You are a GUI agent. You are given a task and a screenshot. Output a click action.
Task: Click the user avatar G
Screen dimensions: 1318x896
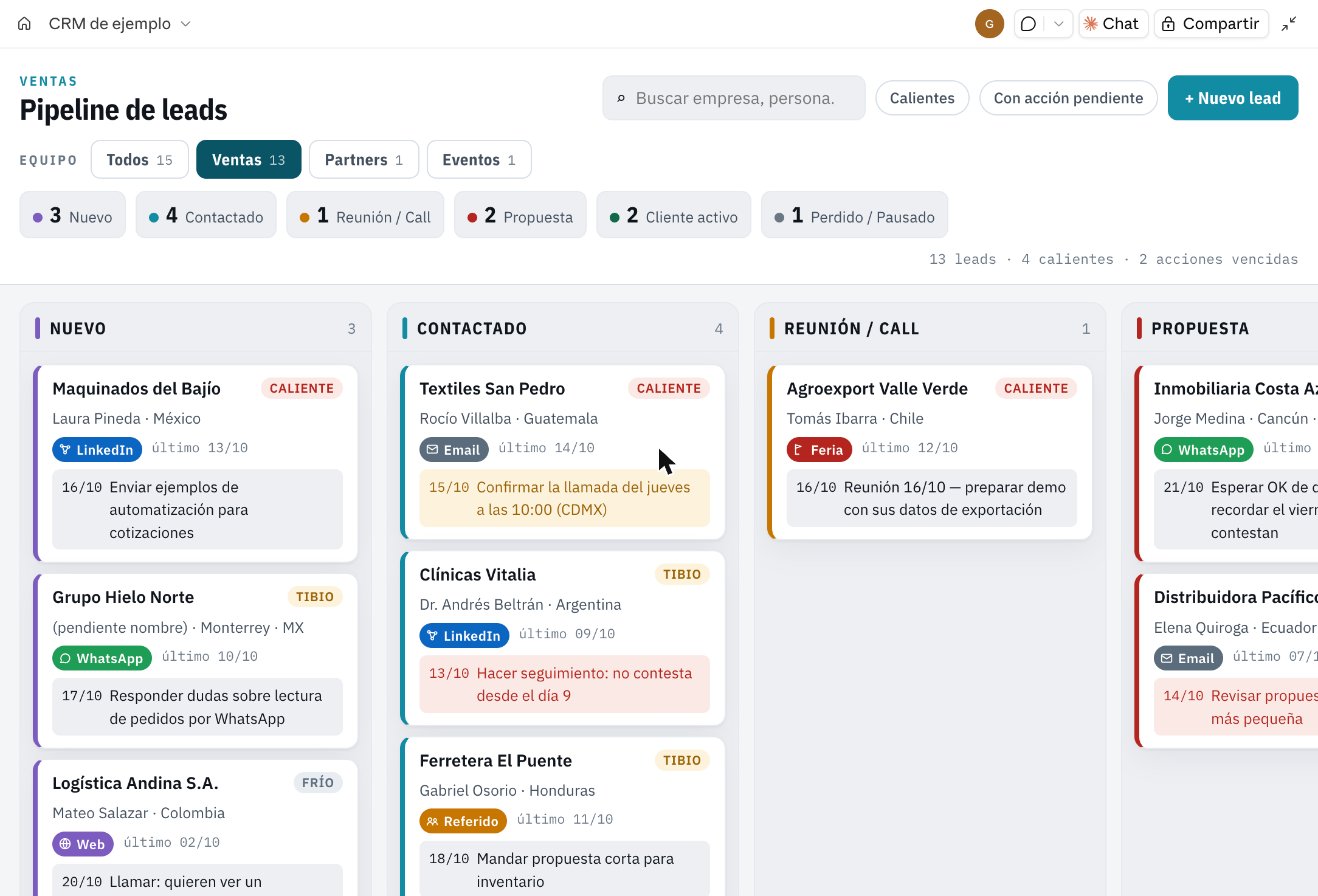coord(989,24)
